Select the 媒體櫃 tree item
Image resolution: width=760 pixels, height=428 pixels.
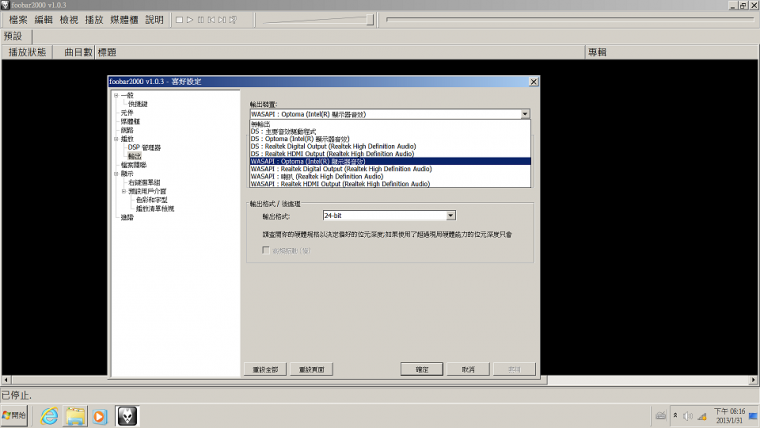130,121
